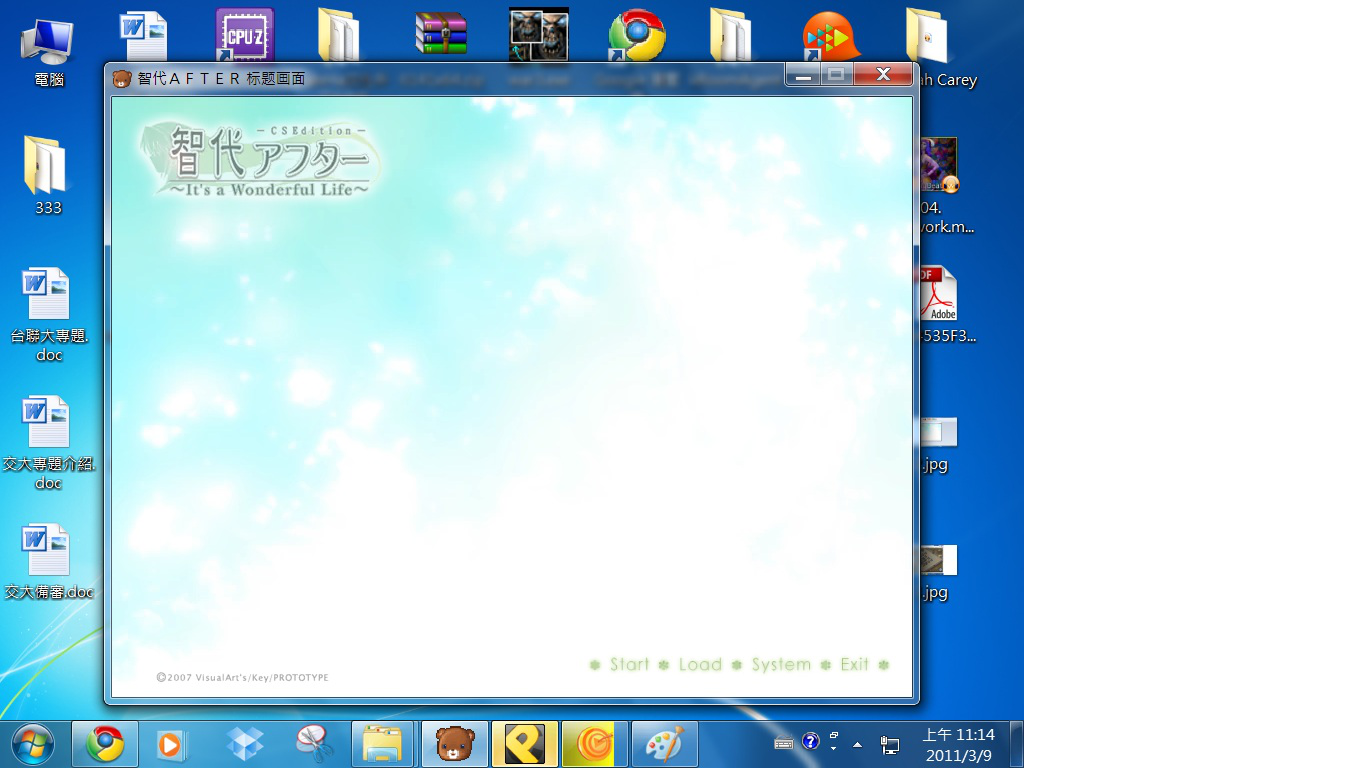Launch the media player taskbar icon
This screenshot has height=768, width=1356.
pyautogui.click(x=171, y=744)
